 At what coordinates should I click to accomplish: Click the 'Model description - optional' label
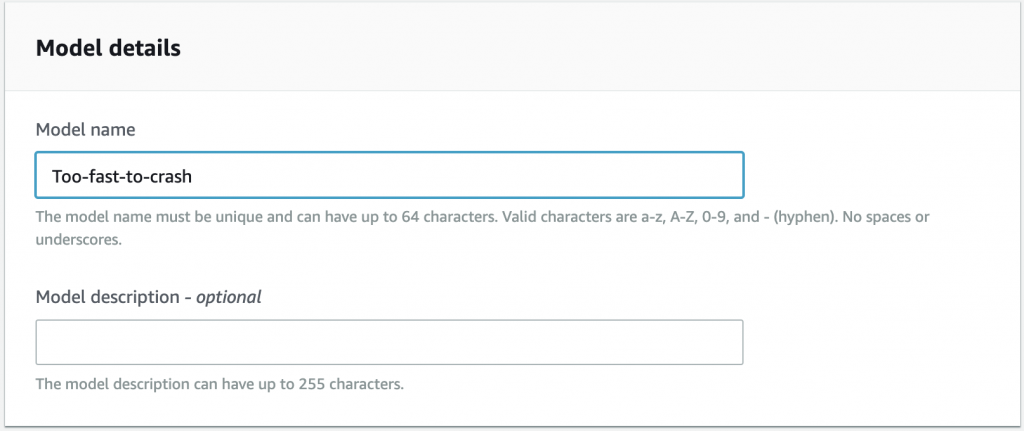click(148, 297)
